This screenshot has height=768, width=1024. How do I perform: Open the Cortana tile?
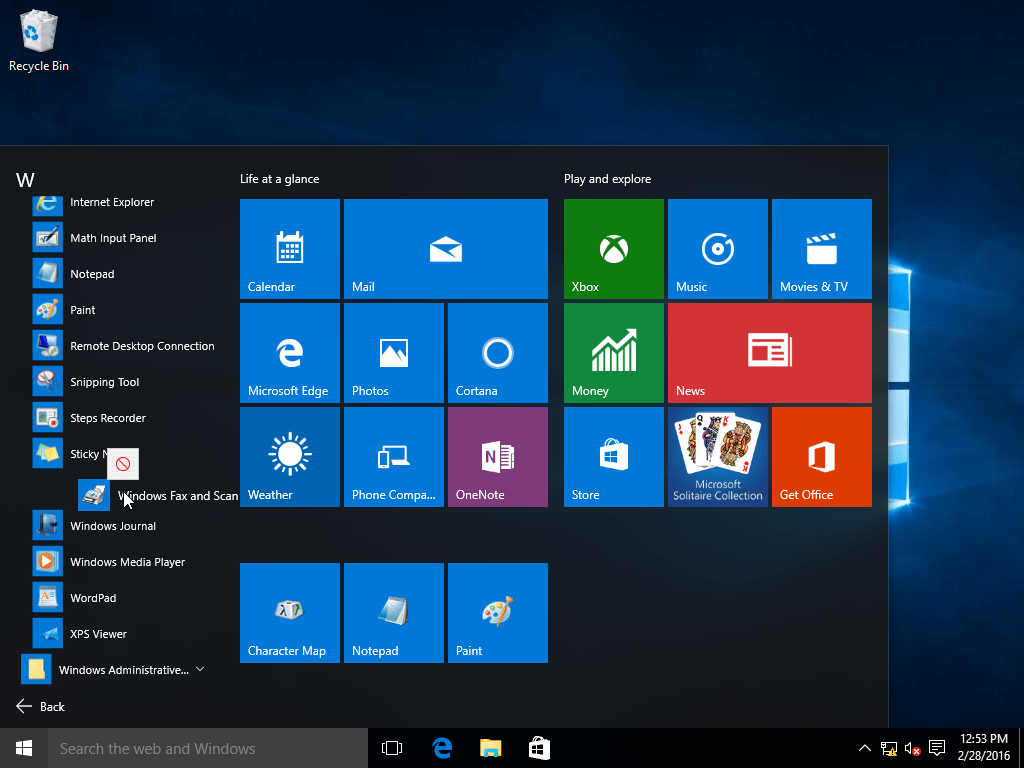pos(498,353)
